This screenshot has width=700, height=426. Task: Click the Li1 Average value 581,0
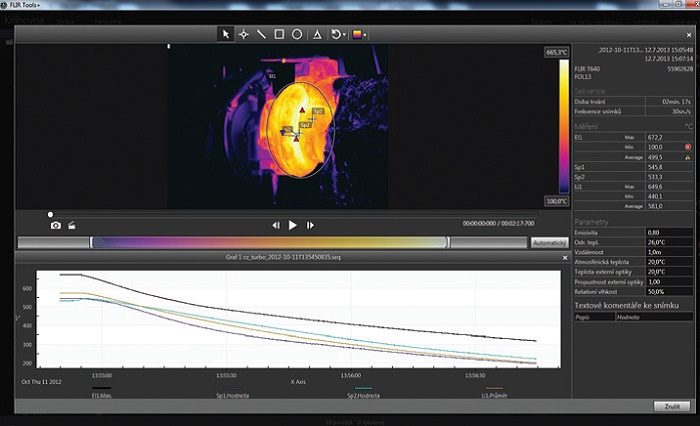point(655,206)
